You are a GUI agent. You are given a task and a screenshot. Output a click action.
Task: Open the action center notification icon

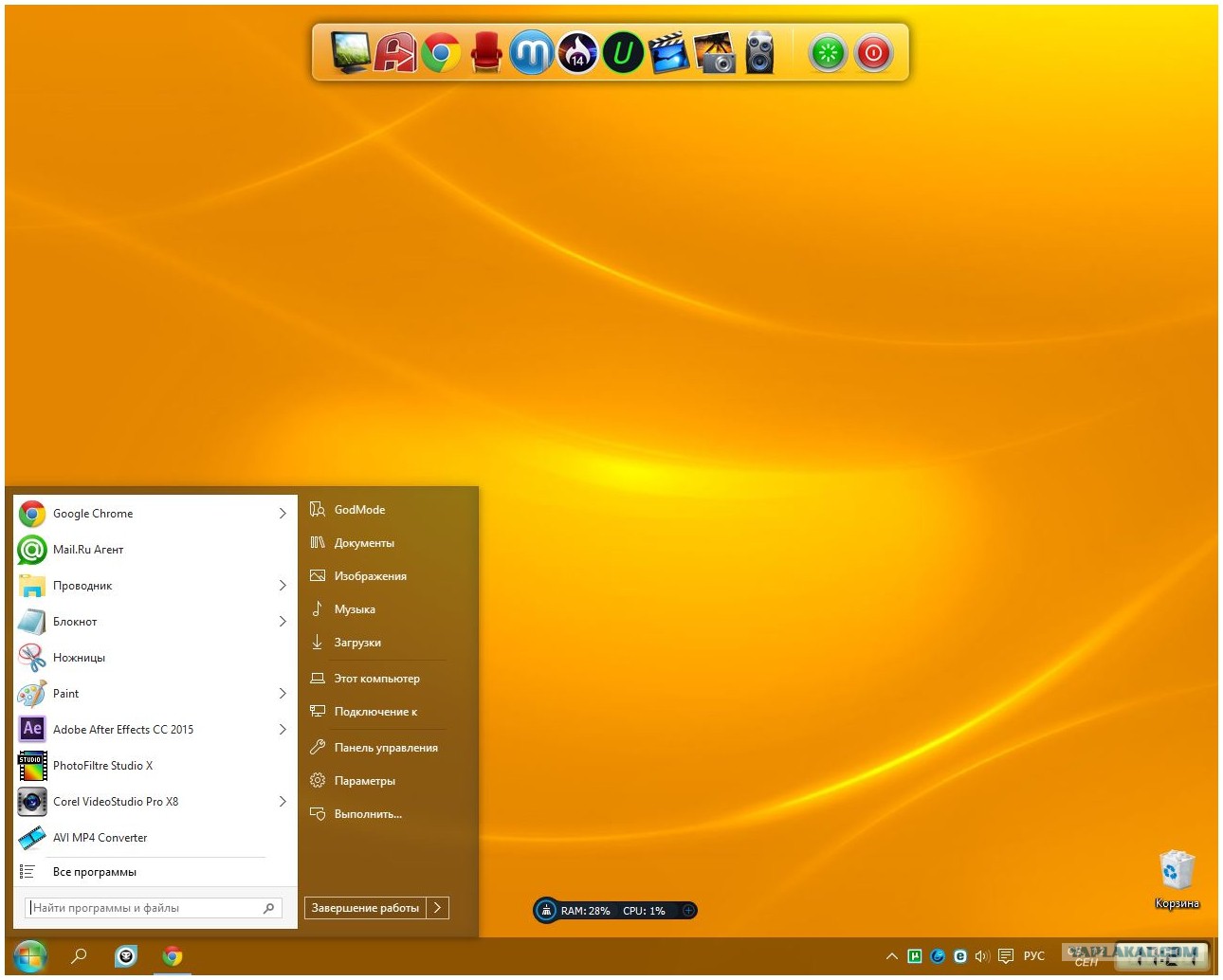[1006, 956]
